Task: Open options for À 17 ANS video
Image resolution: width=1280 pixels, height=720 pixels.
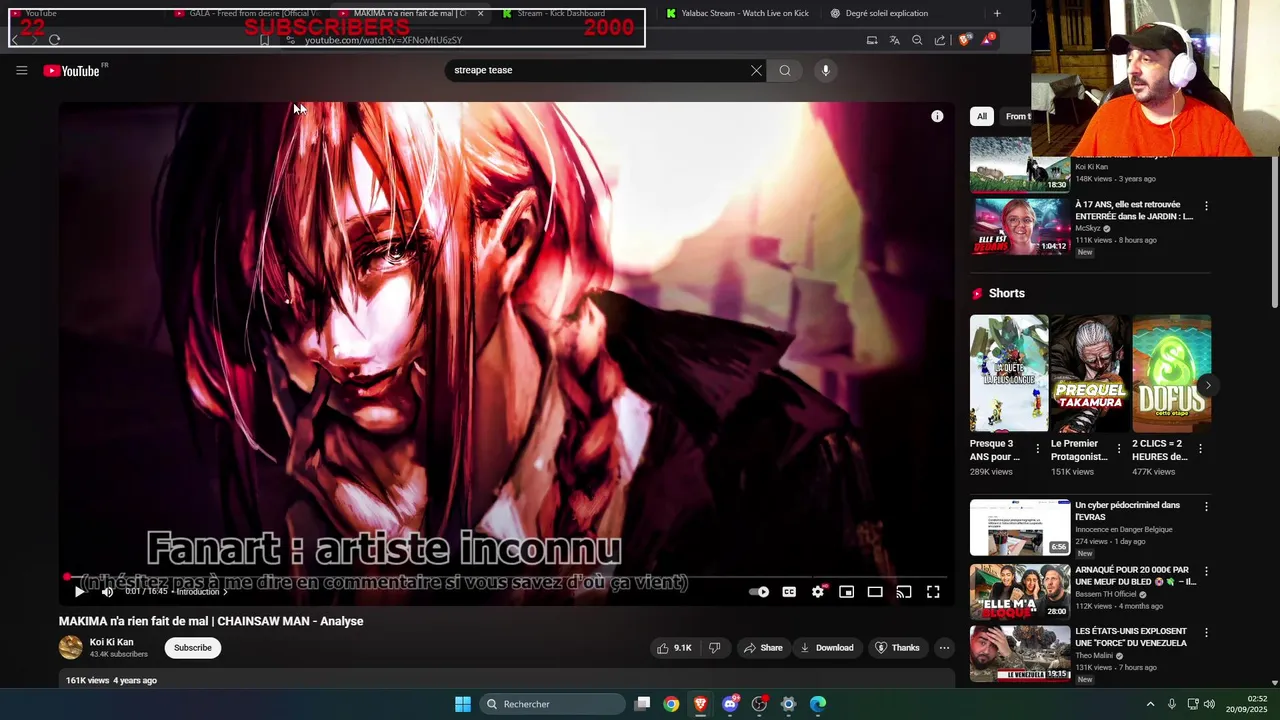Action: pos(1206,206)
